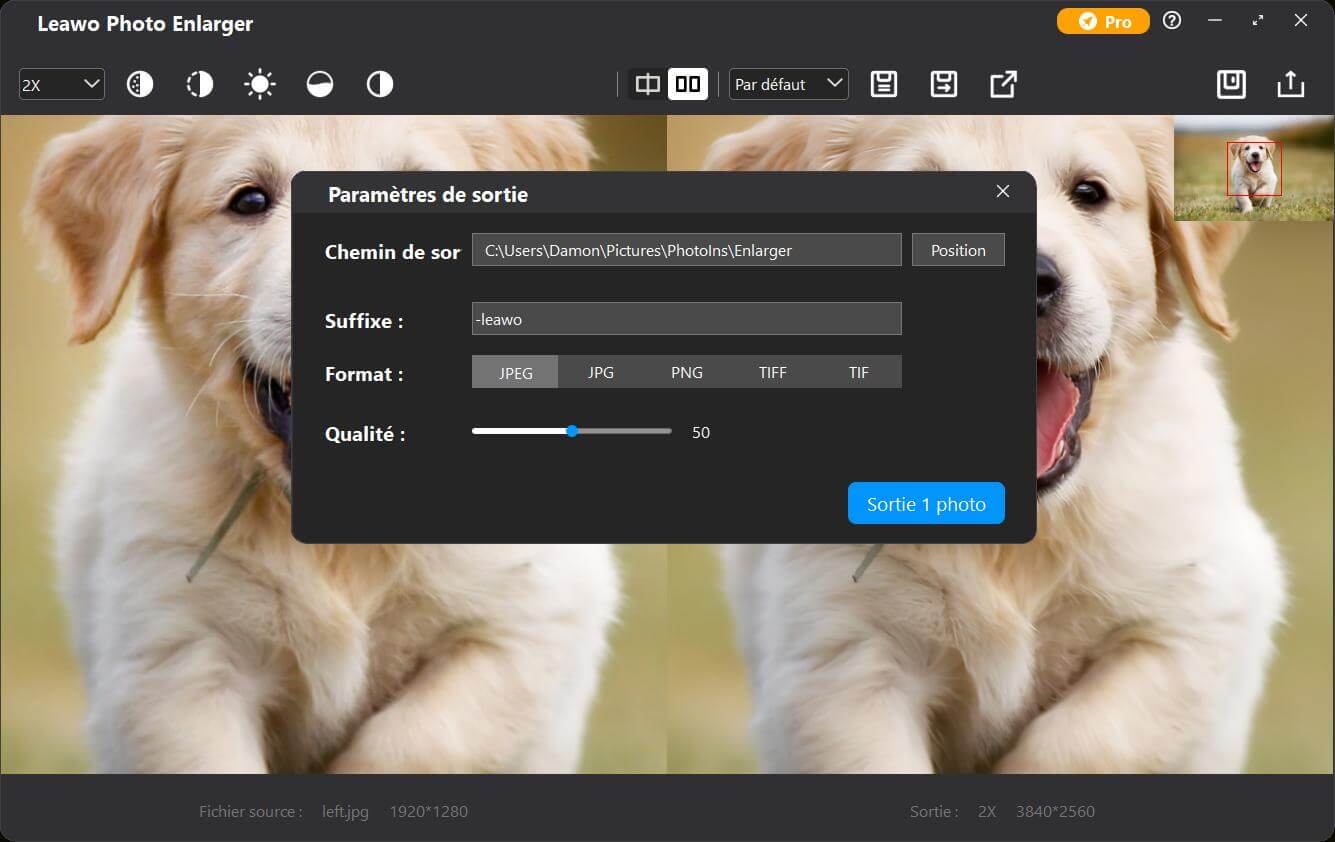
Task: Expand the 2X scale dropdown
Action: click(62, 85)
